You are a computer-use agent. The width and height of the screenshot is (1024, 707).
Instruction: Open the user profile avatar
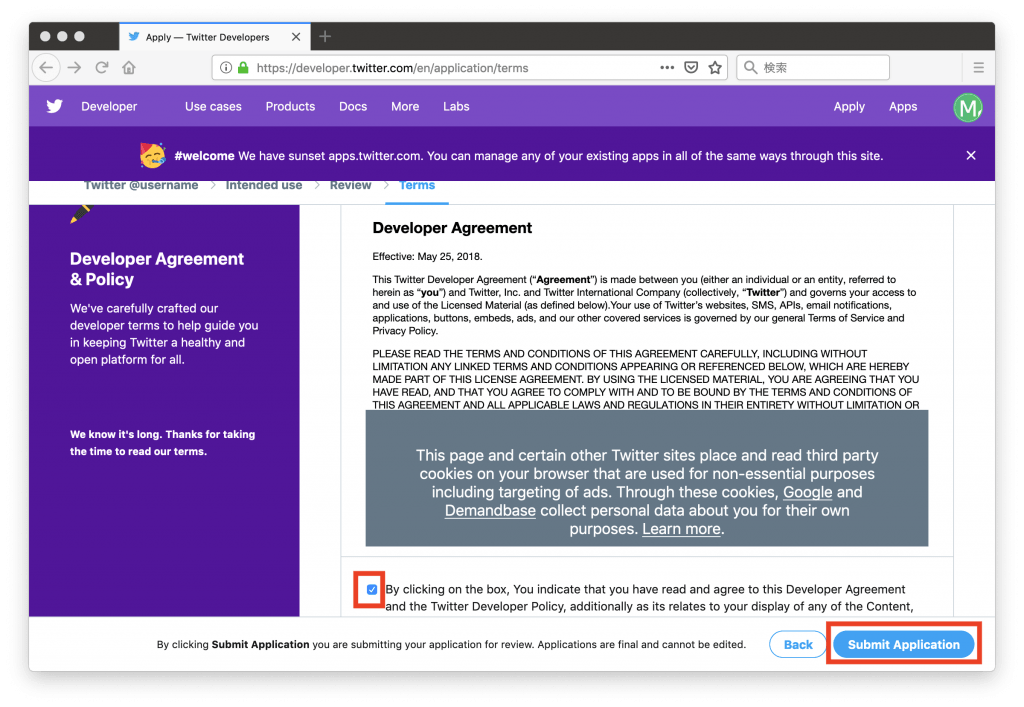tap(967, 107)
